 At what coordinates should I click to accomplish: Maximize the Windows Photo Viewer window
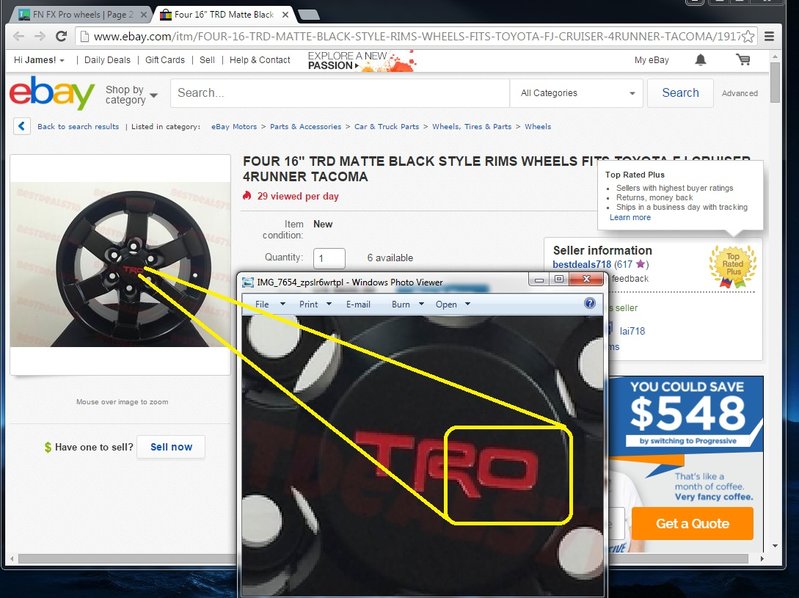pyautogui.click(x=559, y=279)
